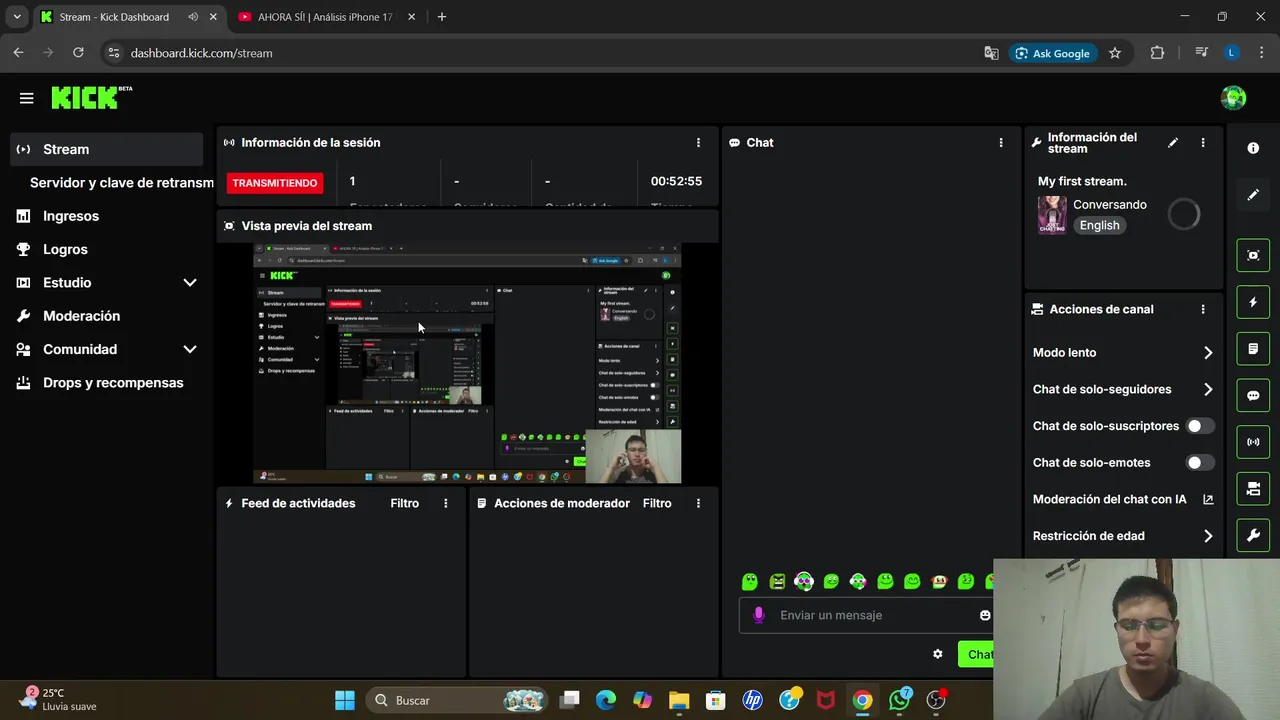Mute the Kick Dashboard tab audio icon

(x=193, y=17)
